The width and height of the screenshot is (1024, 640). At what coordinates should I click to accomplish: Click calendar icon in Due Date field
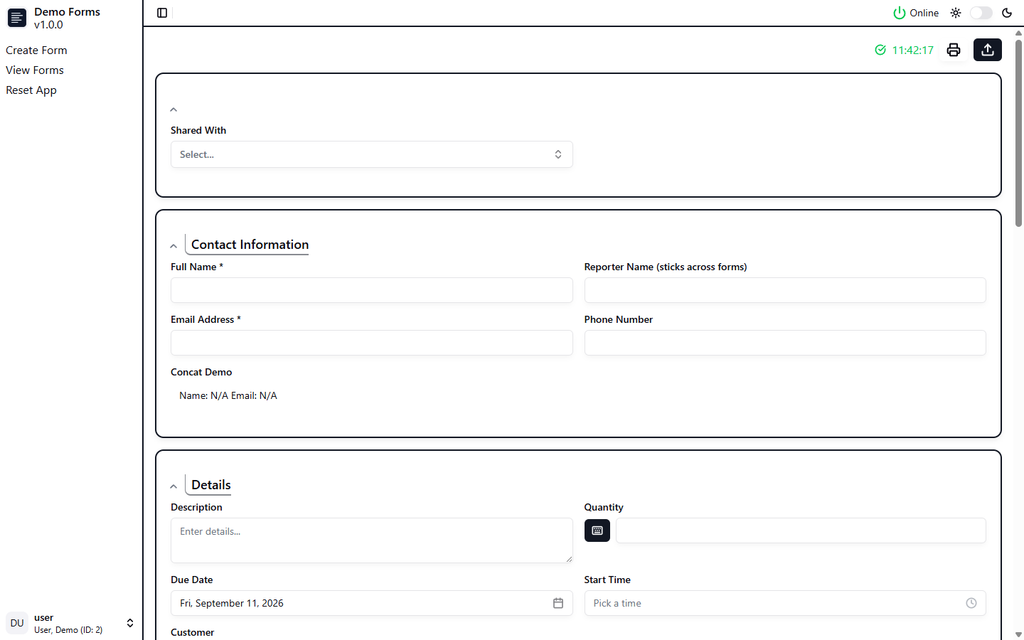pyautogui.click(x=558, y=603)
